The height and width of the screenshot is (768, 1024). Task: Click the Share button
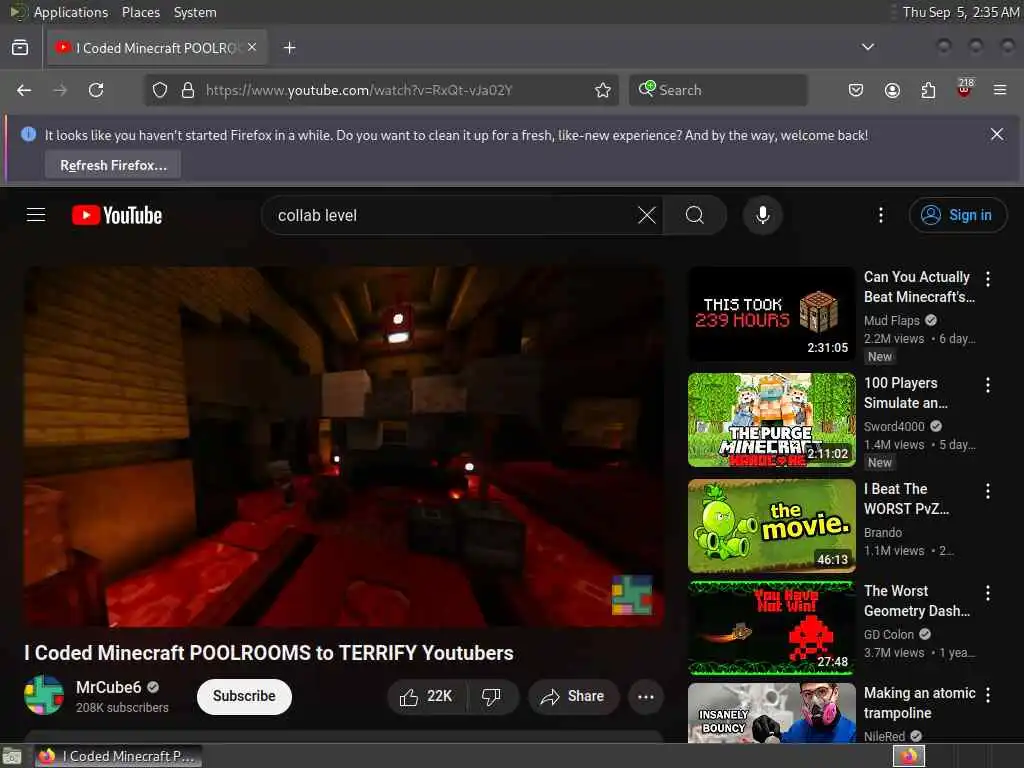[x=573, y=697]
